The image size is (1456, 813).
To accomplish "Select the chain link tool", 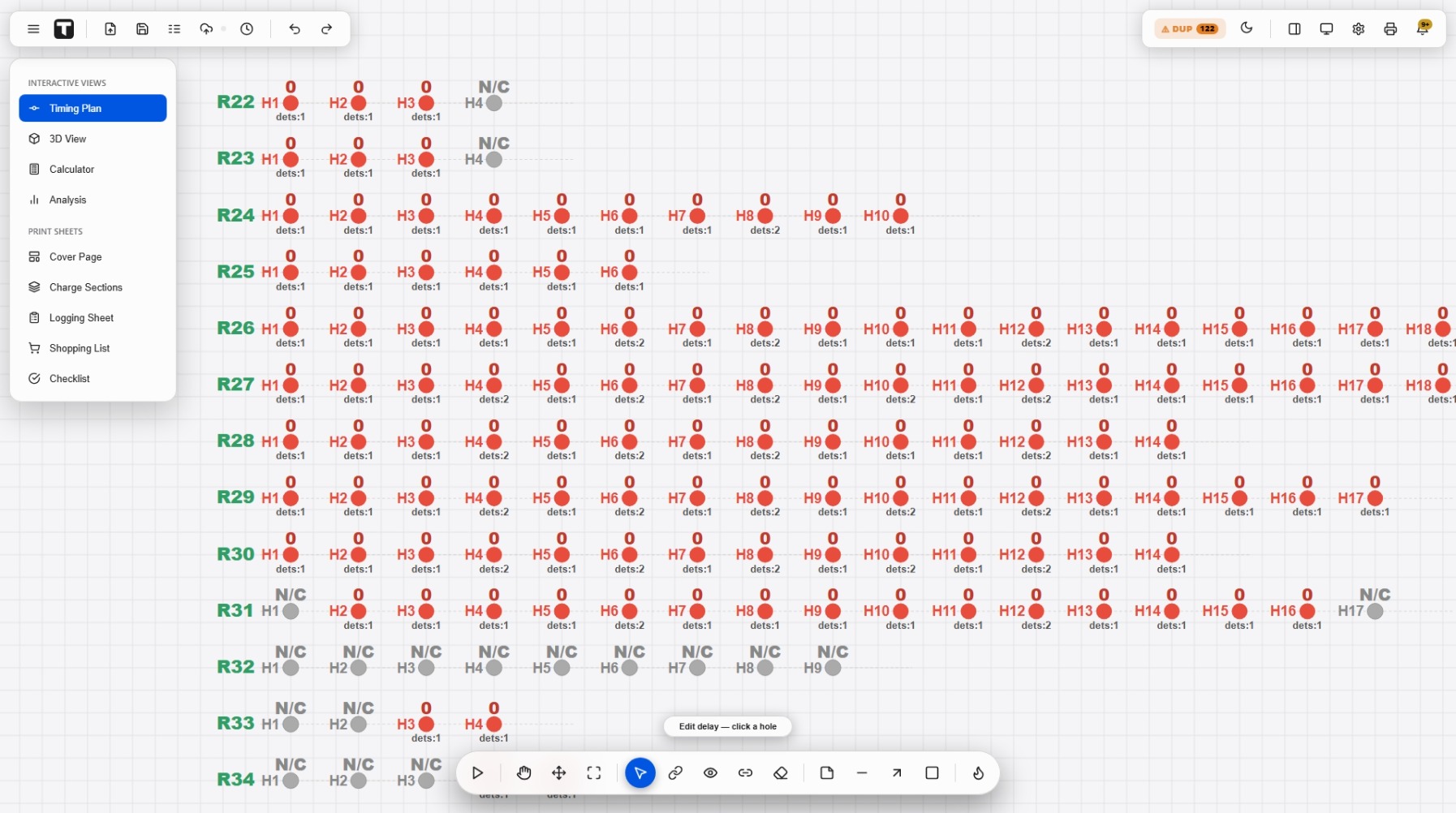I will 675,773.
